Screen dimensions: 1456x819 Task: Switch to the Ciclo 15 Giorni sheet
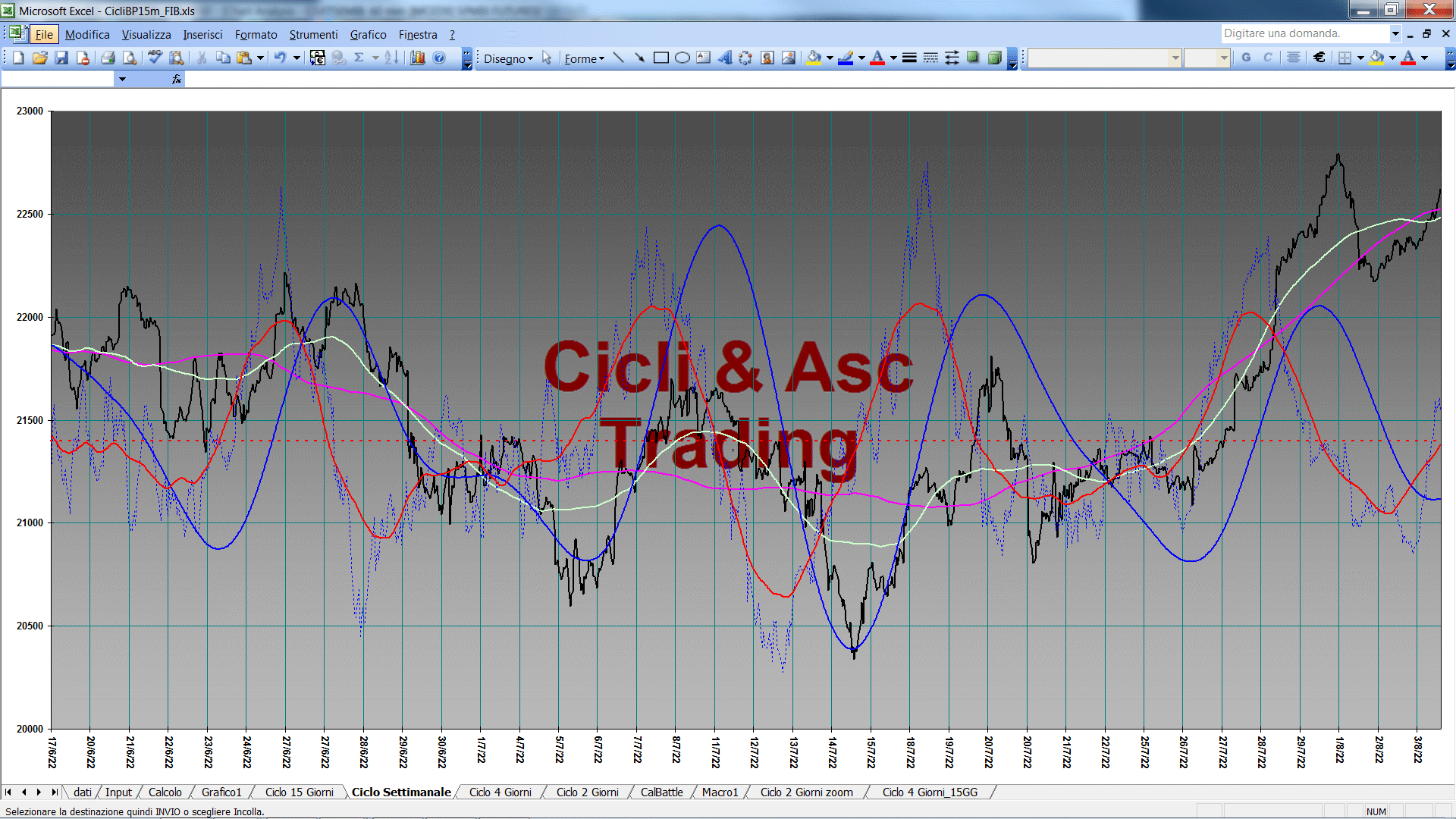click(299, 792)
